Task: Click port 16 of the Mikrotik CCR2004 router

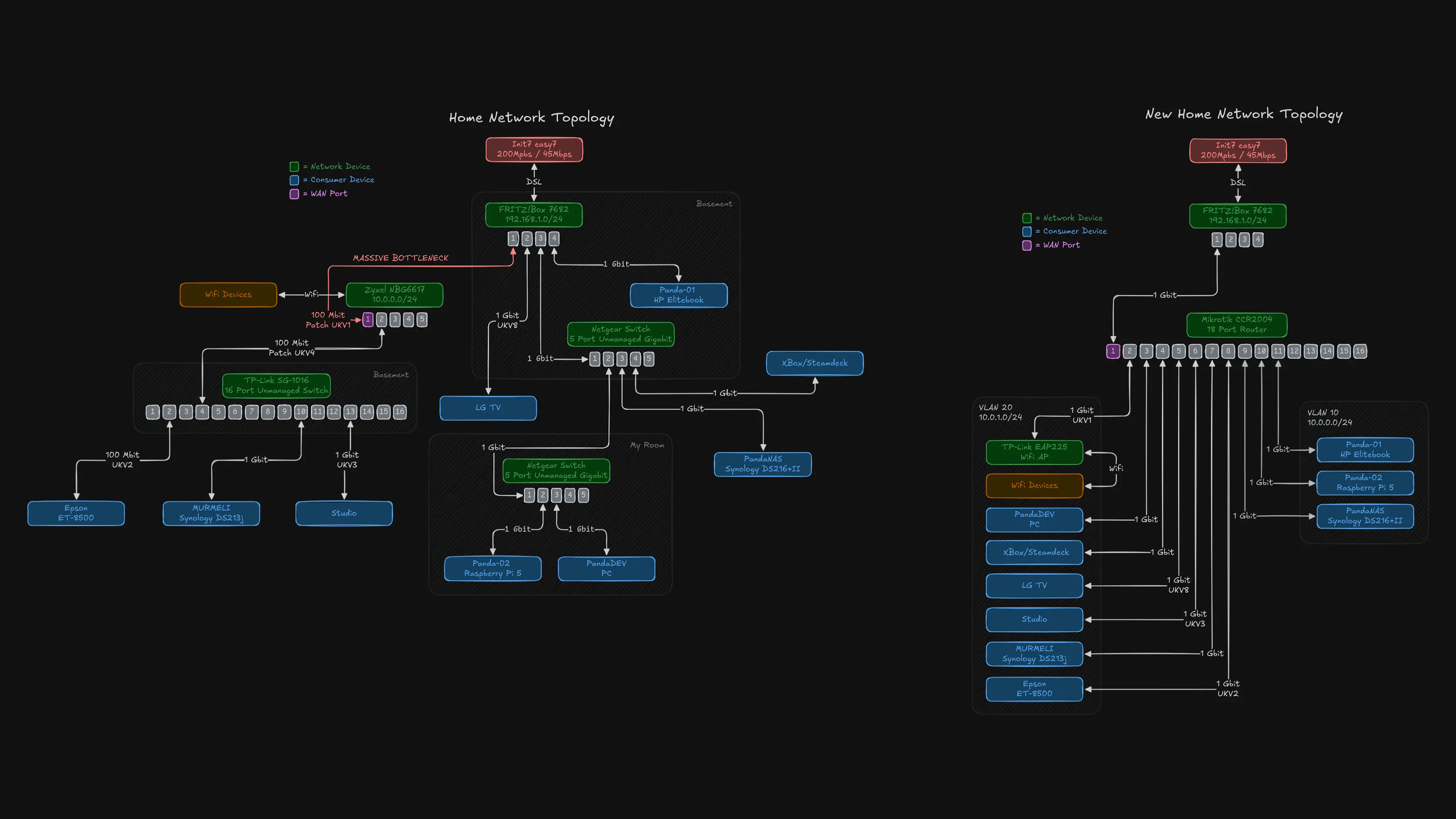Action: click(1360, 351)
